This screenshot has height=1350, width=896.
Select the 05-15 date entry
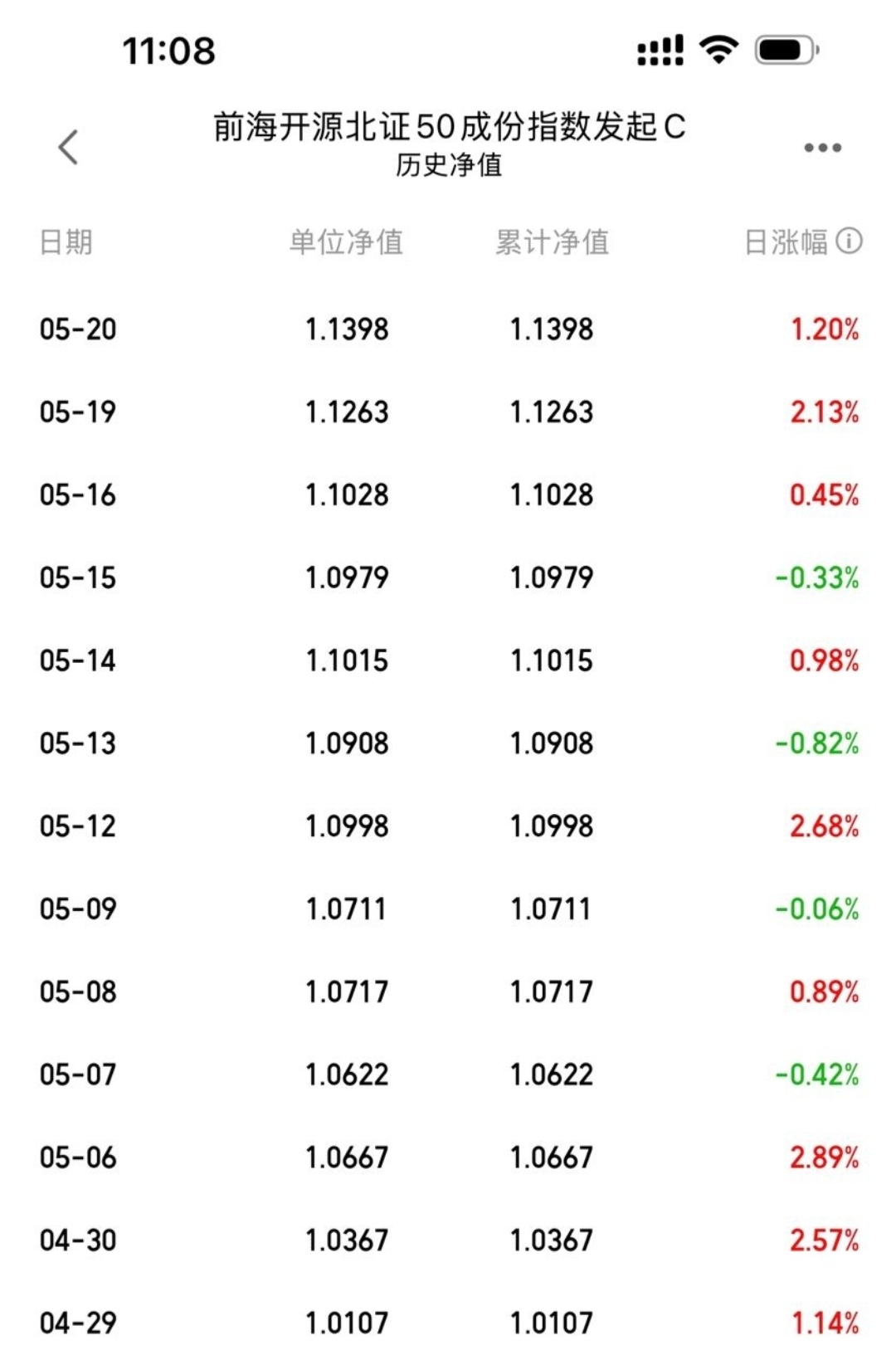click(78, 578)
